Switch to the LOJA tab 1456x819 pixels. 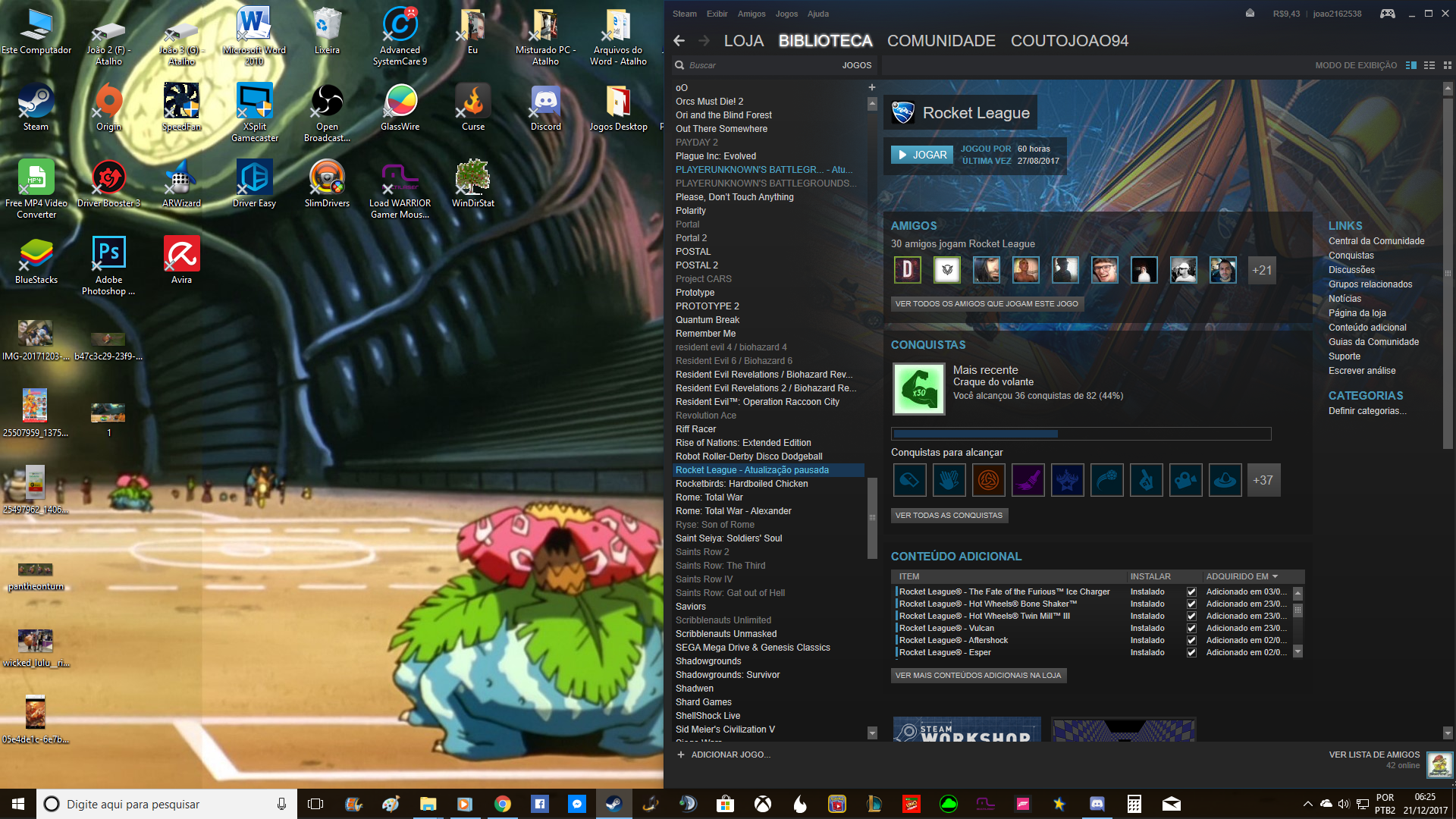(743, 41)
